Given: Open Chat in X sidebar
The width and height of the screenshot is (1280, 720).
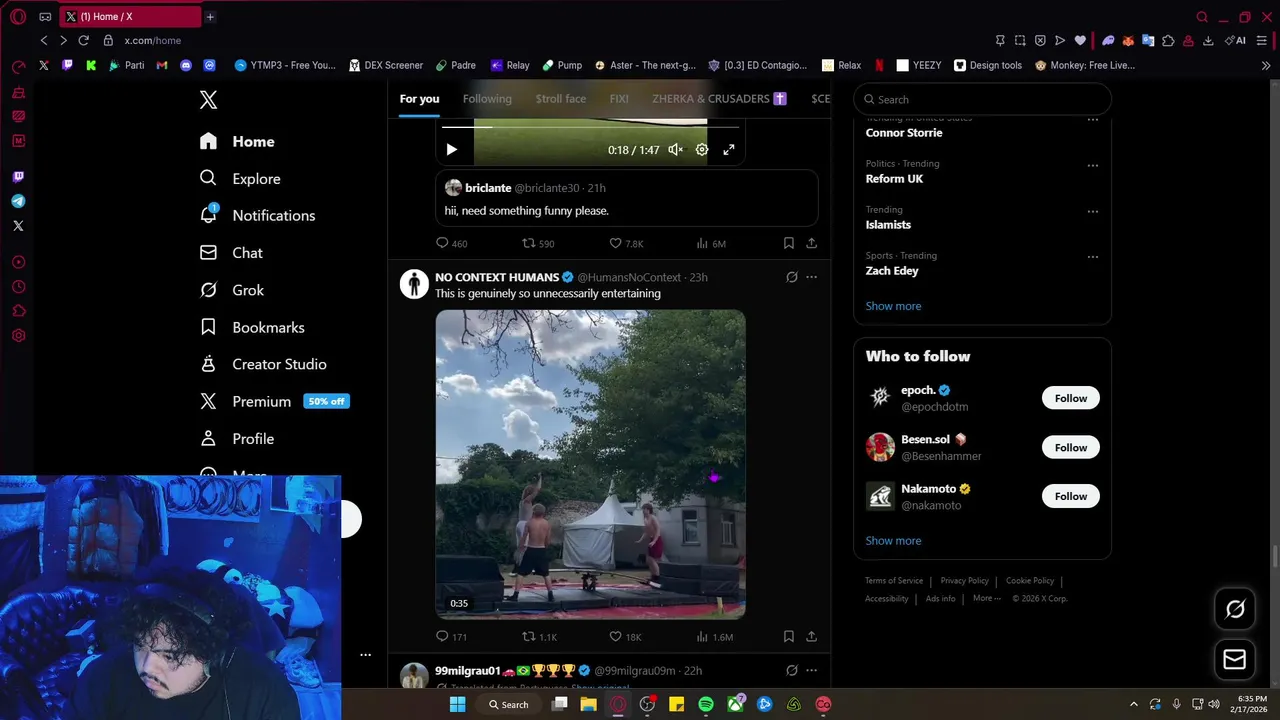Looking at the screenshot, I should 231,253.
